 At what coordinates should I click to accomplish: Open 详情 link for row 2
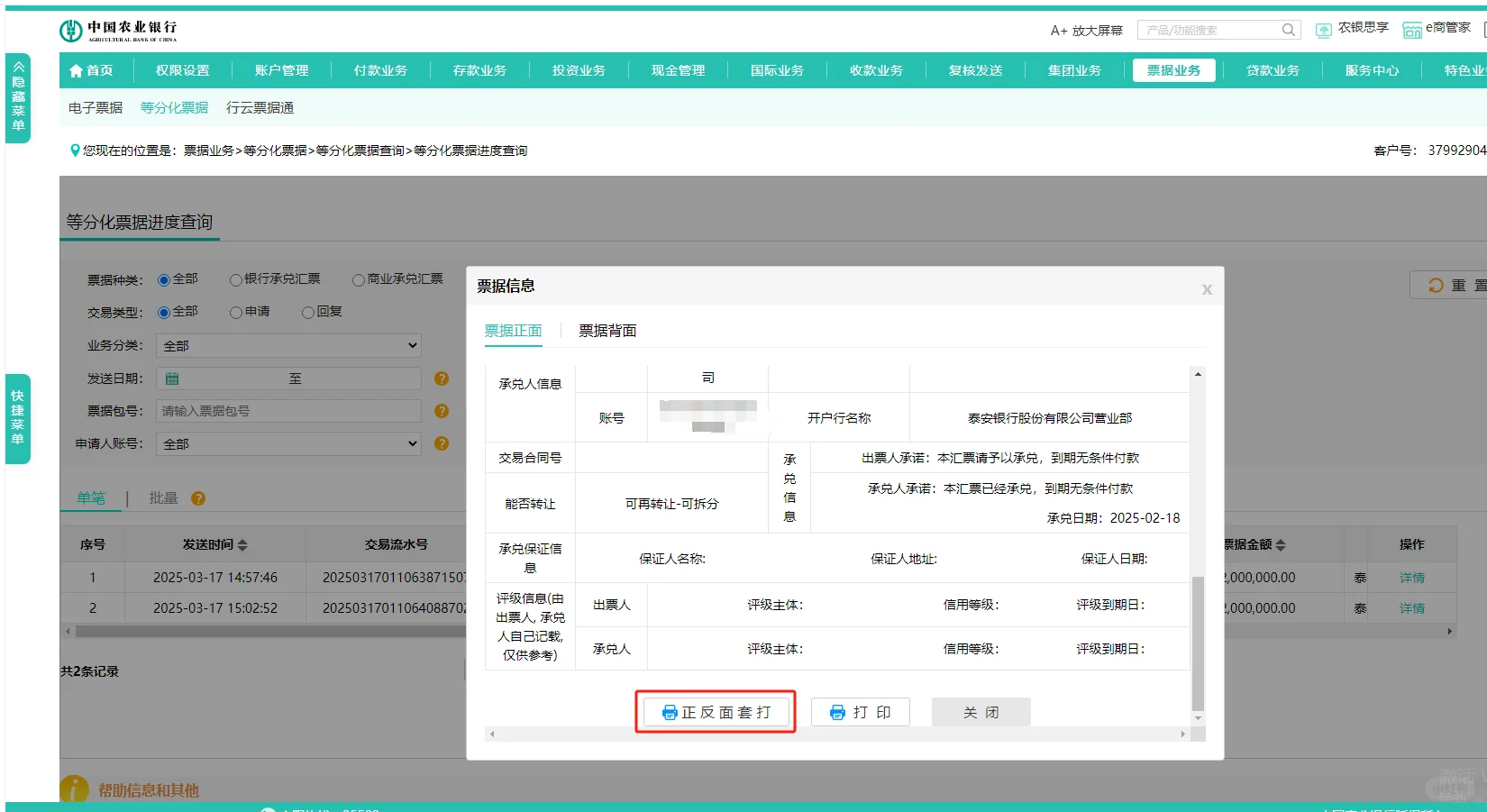[x=1412, y=608]
